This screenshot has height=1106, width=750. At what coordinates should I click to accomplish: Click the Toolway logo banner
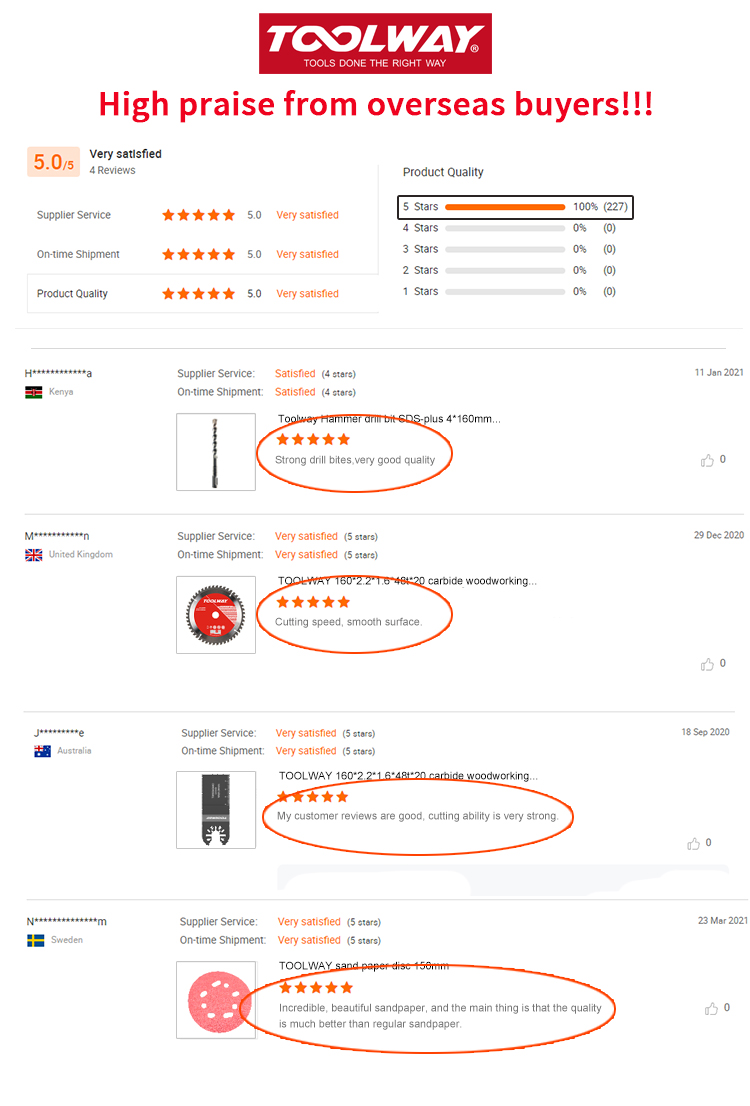pos(375,43)
